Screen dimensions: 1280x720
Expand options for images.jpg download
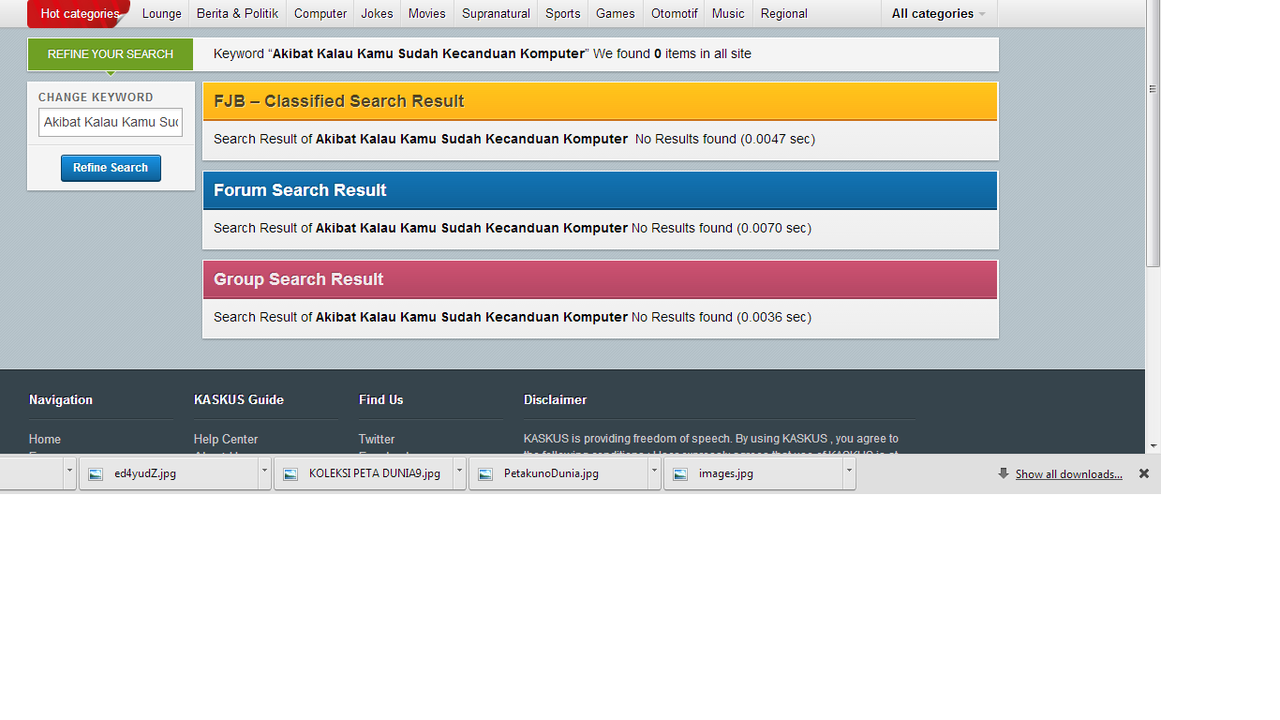(849, 473)
